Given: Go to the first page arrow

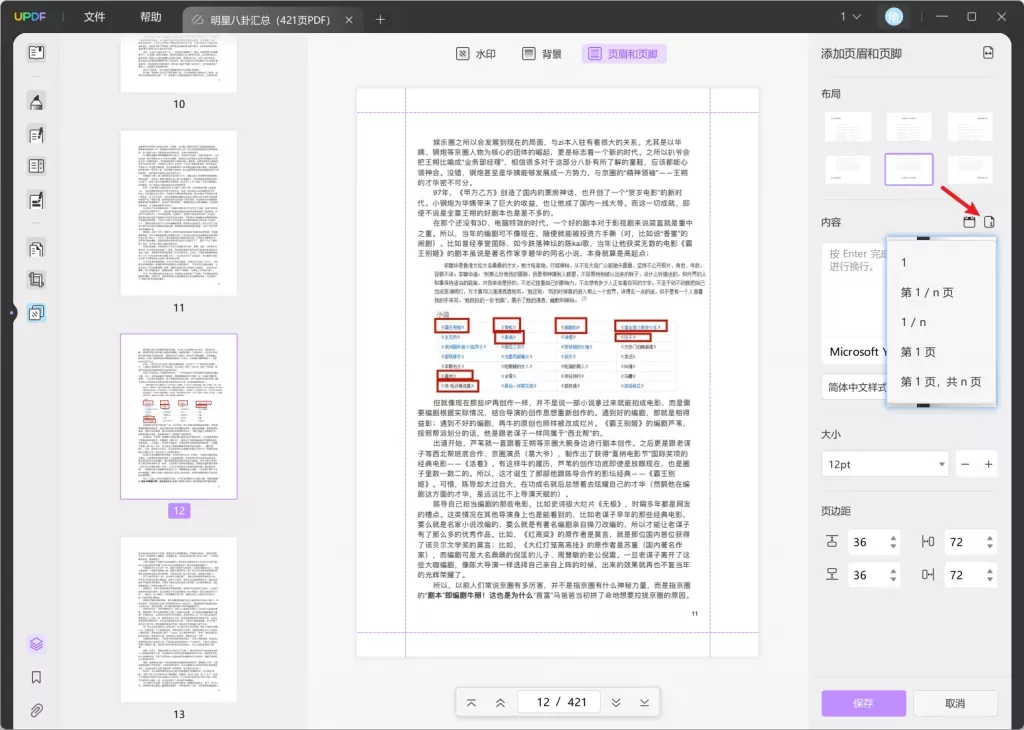Looking at the screenshot, I should pos(471,702).
